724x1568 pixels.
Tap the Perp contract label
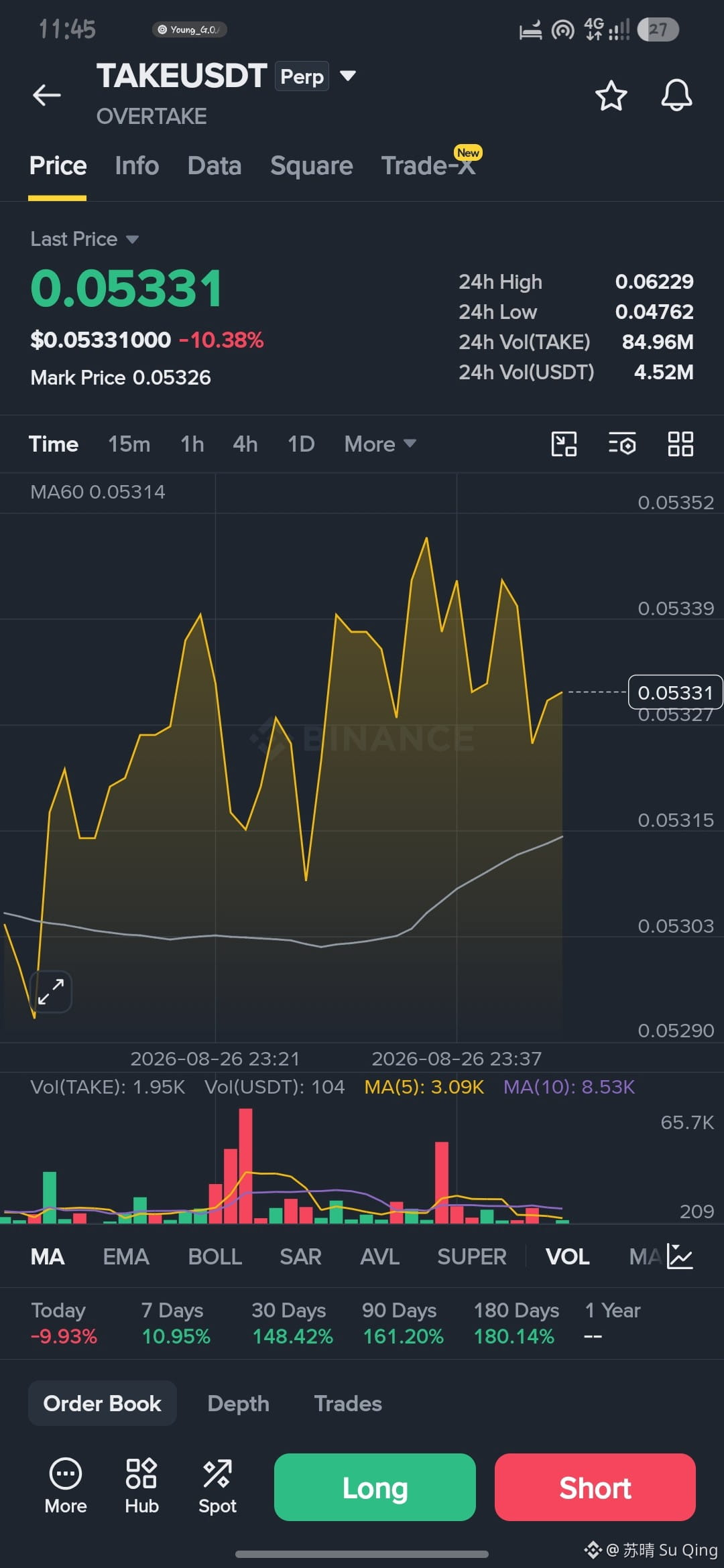(x=302, y=76)
